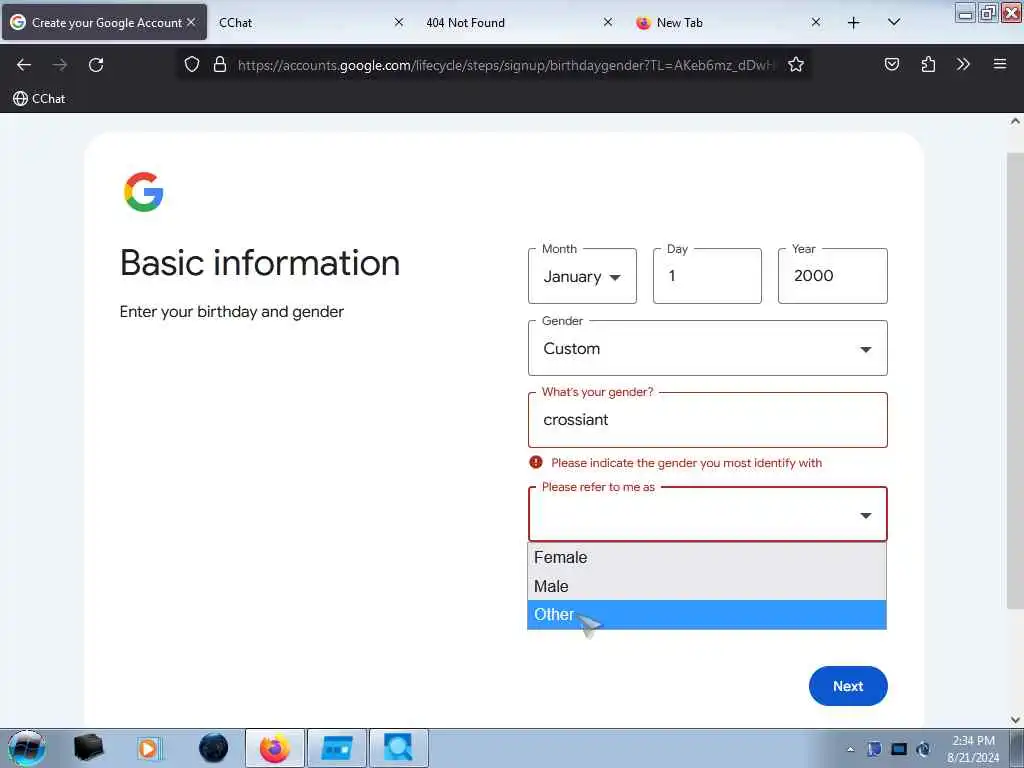Open a new tab with plus
The image size is (1024, 768).
(854, 23)
